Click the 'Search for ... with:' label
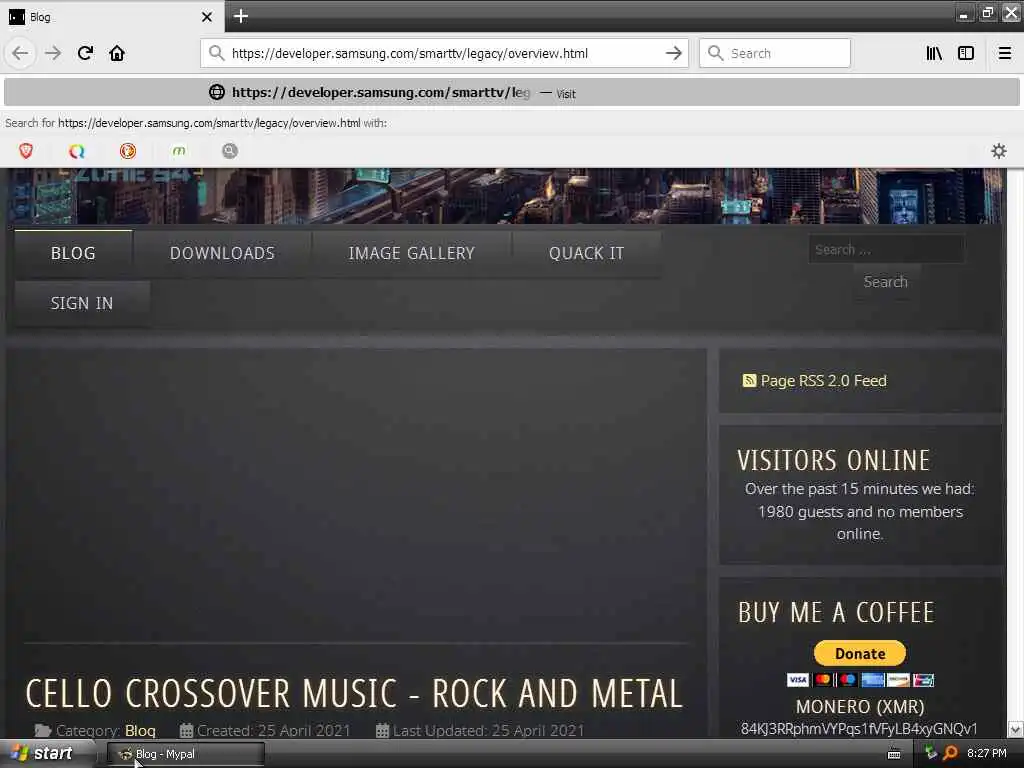This screenshot has width=1024, height=768. click(196, 123)
